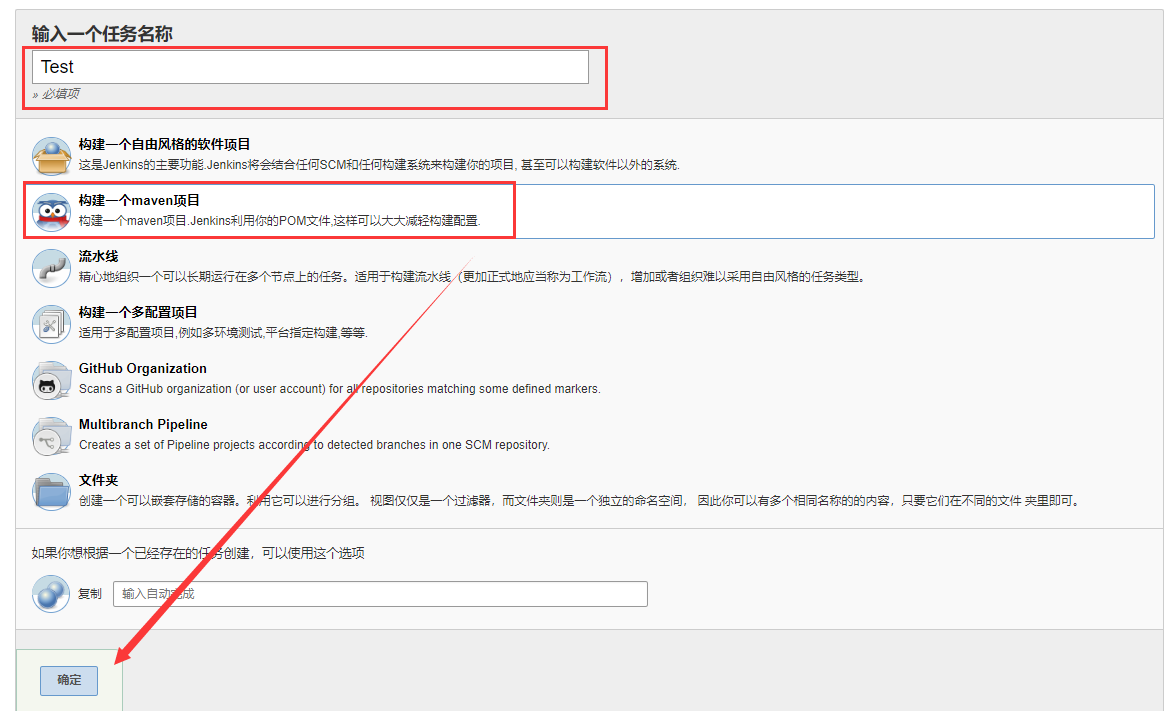Select the Multibranch Pipeline icon
1170x711 pixels.
(51, 435)
